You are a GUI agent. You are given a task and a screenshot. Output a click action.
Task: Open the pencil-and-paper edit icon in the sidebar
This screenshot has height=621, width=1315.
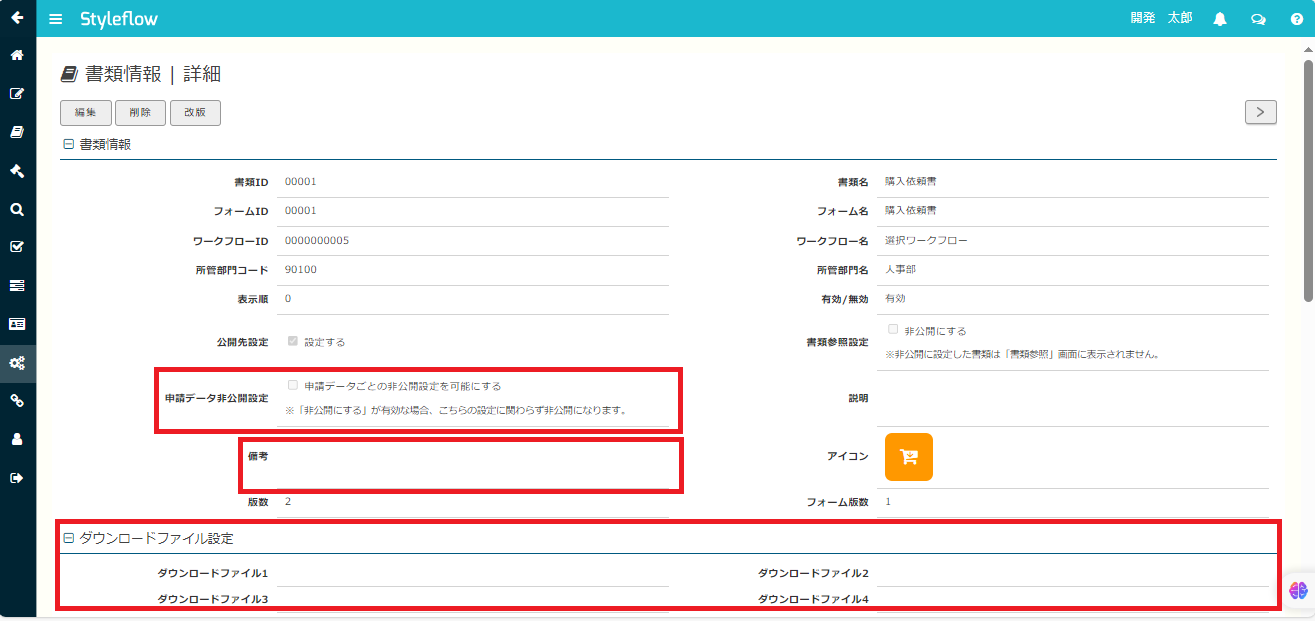pos(17,93)
